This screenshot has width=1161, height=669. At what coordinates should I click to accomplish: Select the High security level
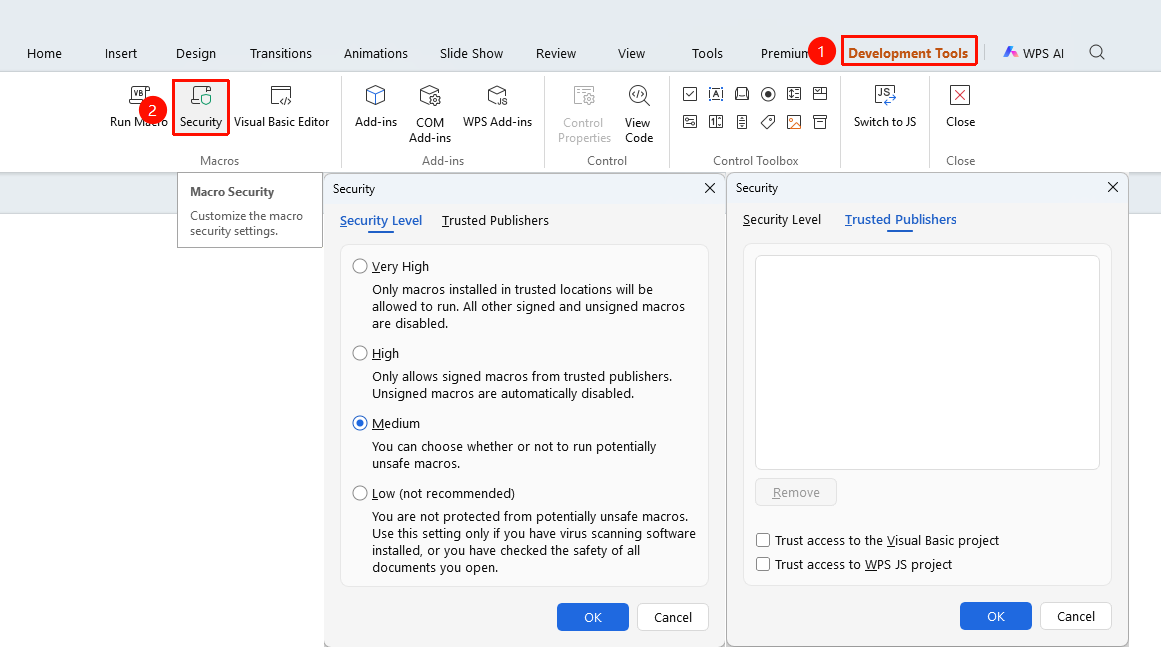click(360, 354)
